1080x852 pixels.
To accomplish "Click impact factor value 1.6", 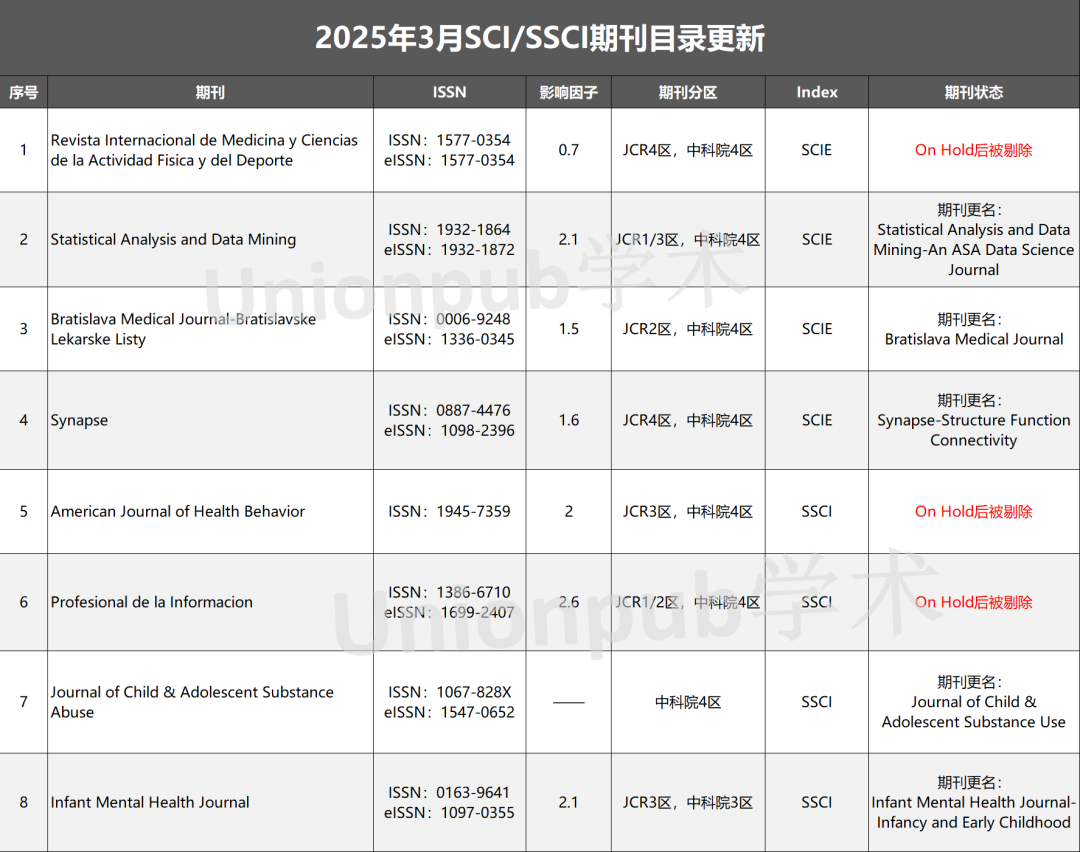I will point(568,420).
